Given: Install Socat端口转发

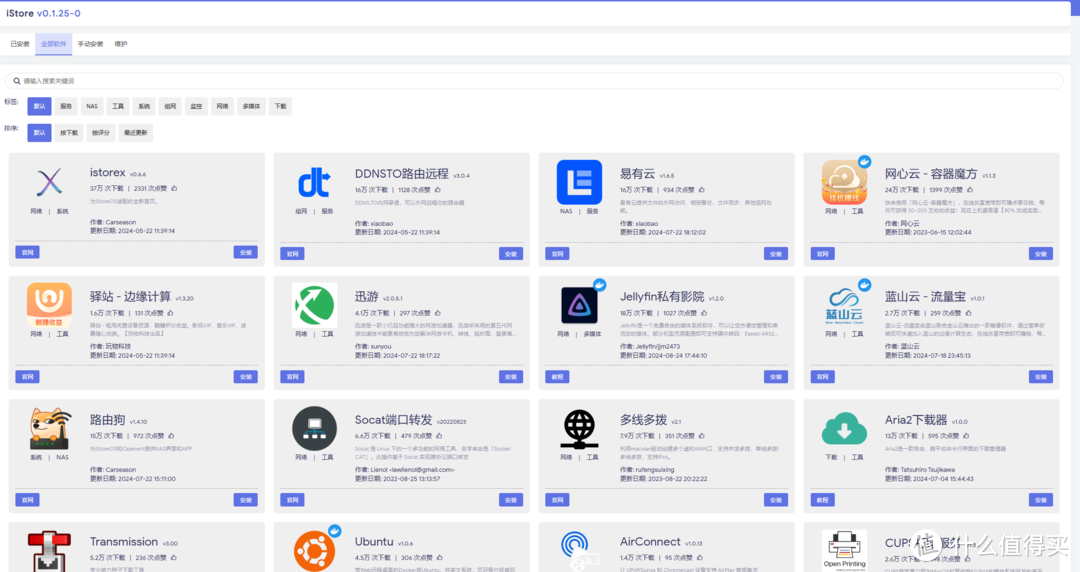Looking at the screenshot, I should 510,500.
